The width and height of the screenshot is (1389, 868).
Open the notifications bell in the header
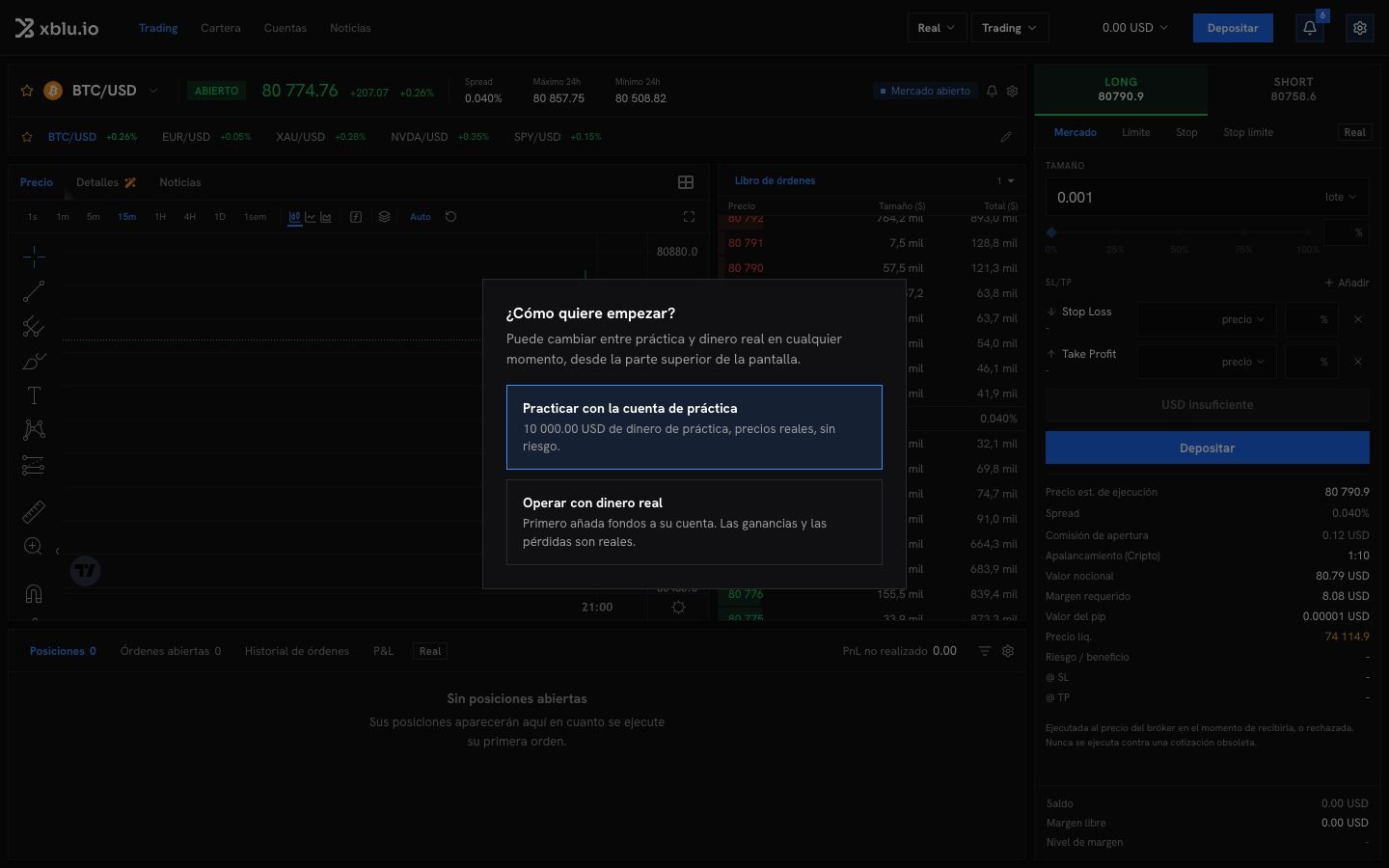click(x=1310, y=28)
